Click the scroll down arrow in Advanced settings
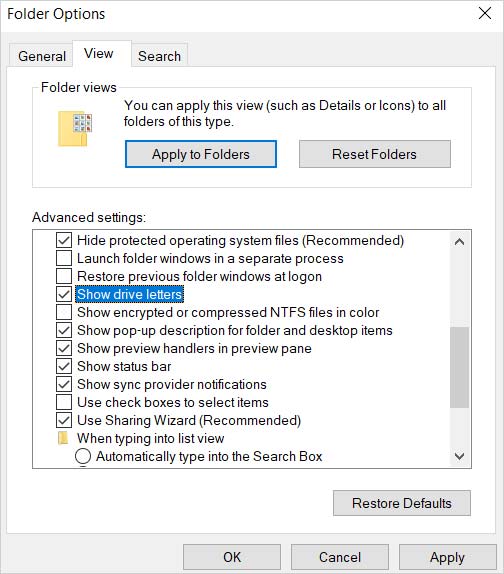 (459, 456)
